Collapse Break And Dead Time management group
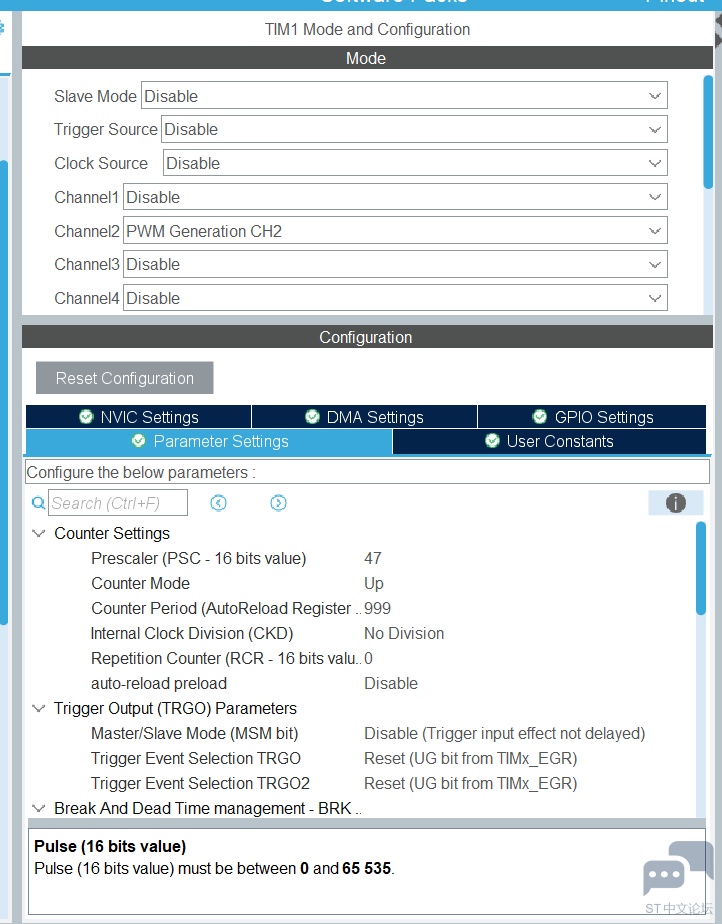 tap(39, 808)
